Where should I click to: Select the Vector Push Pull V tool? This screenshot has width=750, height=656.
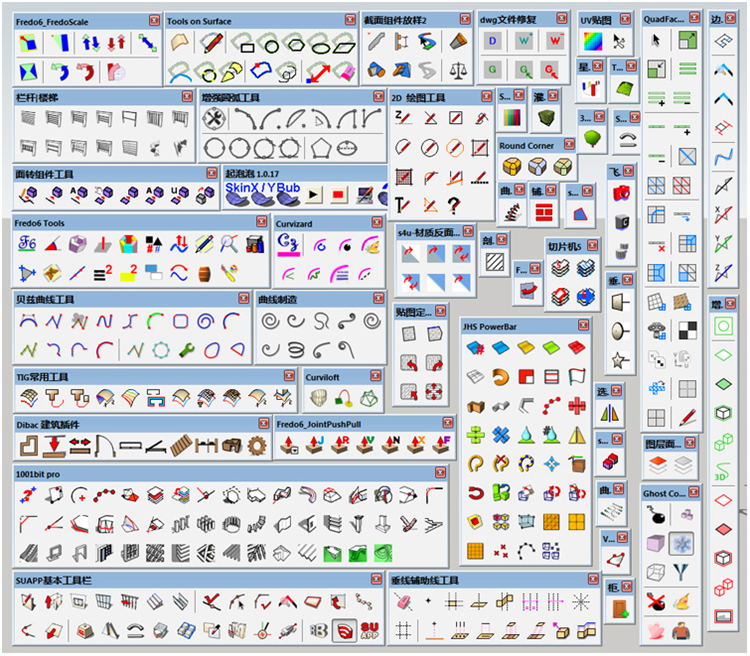pos(366,445)
